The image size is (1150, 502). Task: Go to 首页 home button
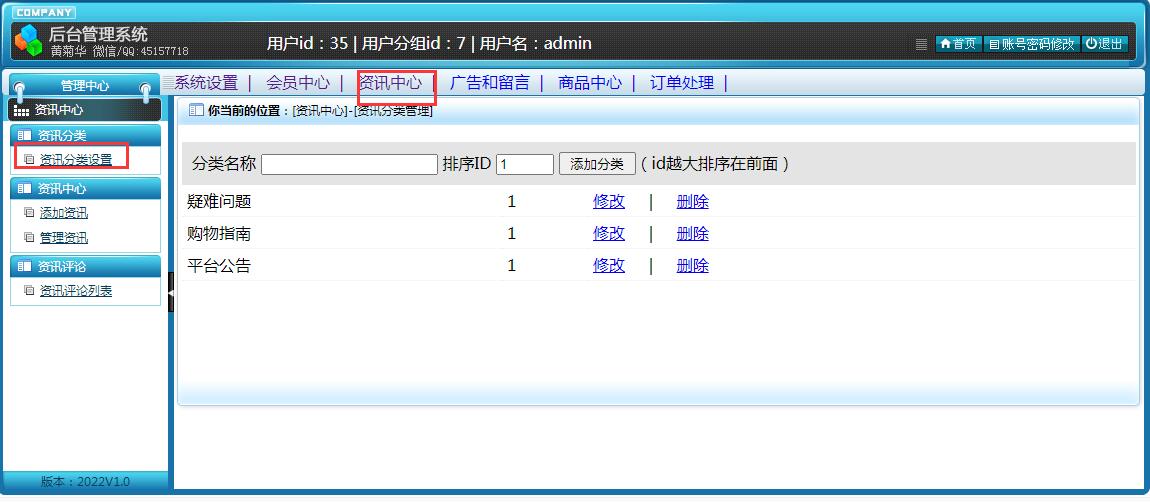[959, 44]
